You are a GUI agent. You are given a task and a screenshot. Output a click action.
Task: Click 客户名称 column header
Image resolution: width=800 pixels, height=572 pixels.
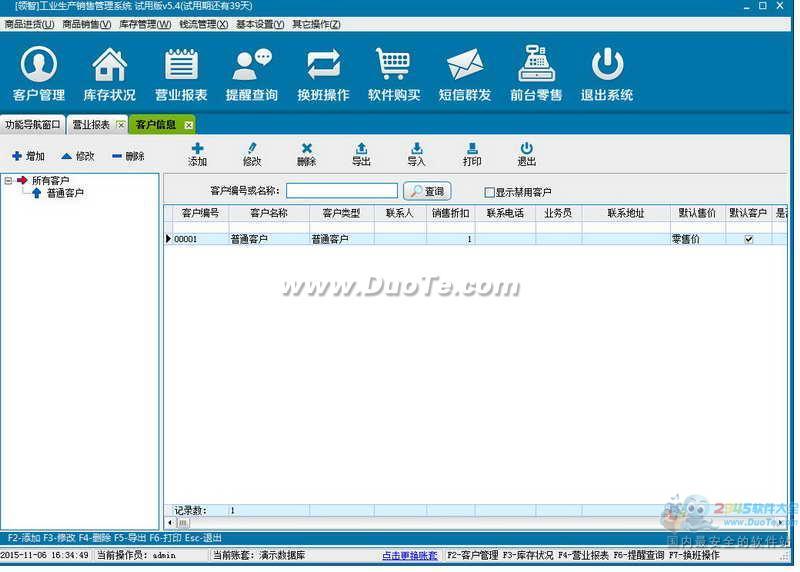tap(269, 213)
